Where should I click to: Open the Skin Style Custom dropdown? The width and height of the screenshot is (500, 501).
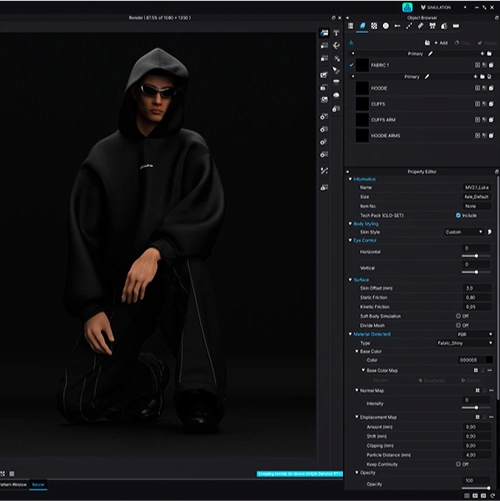click(x=464, y=232)
